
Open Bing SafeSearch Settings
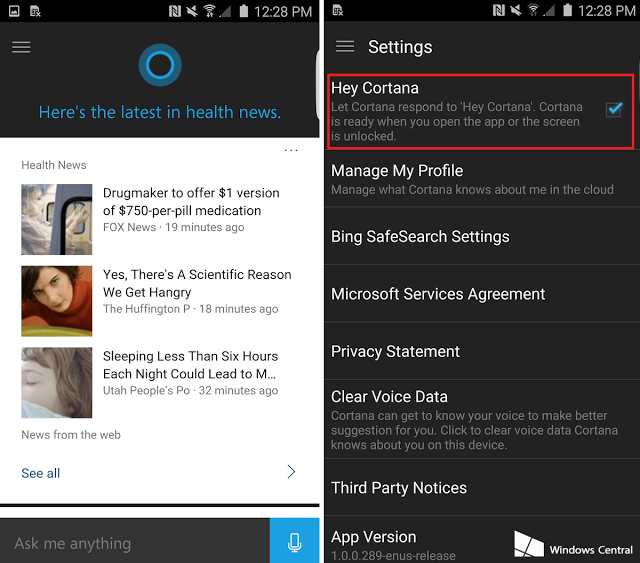482,236
